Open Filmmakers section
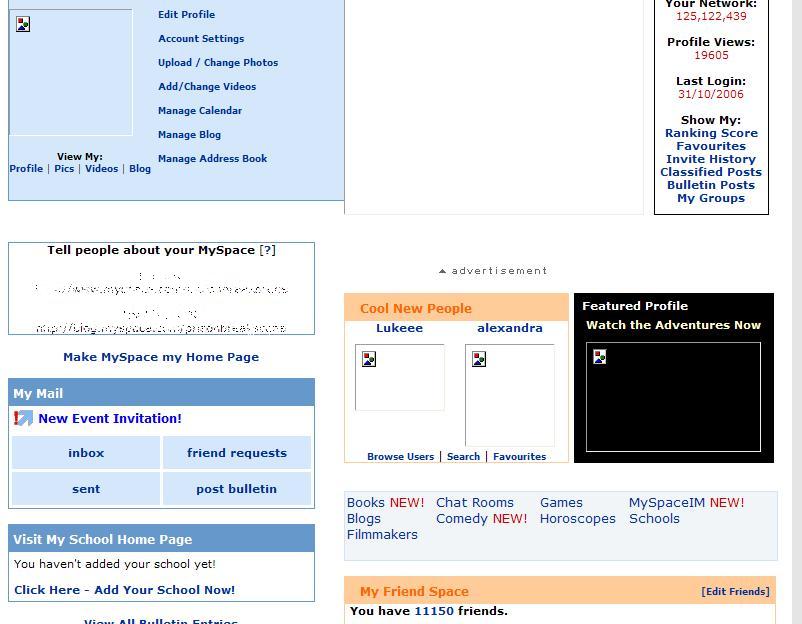 point(382,534)
